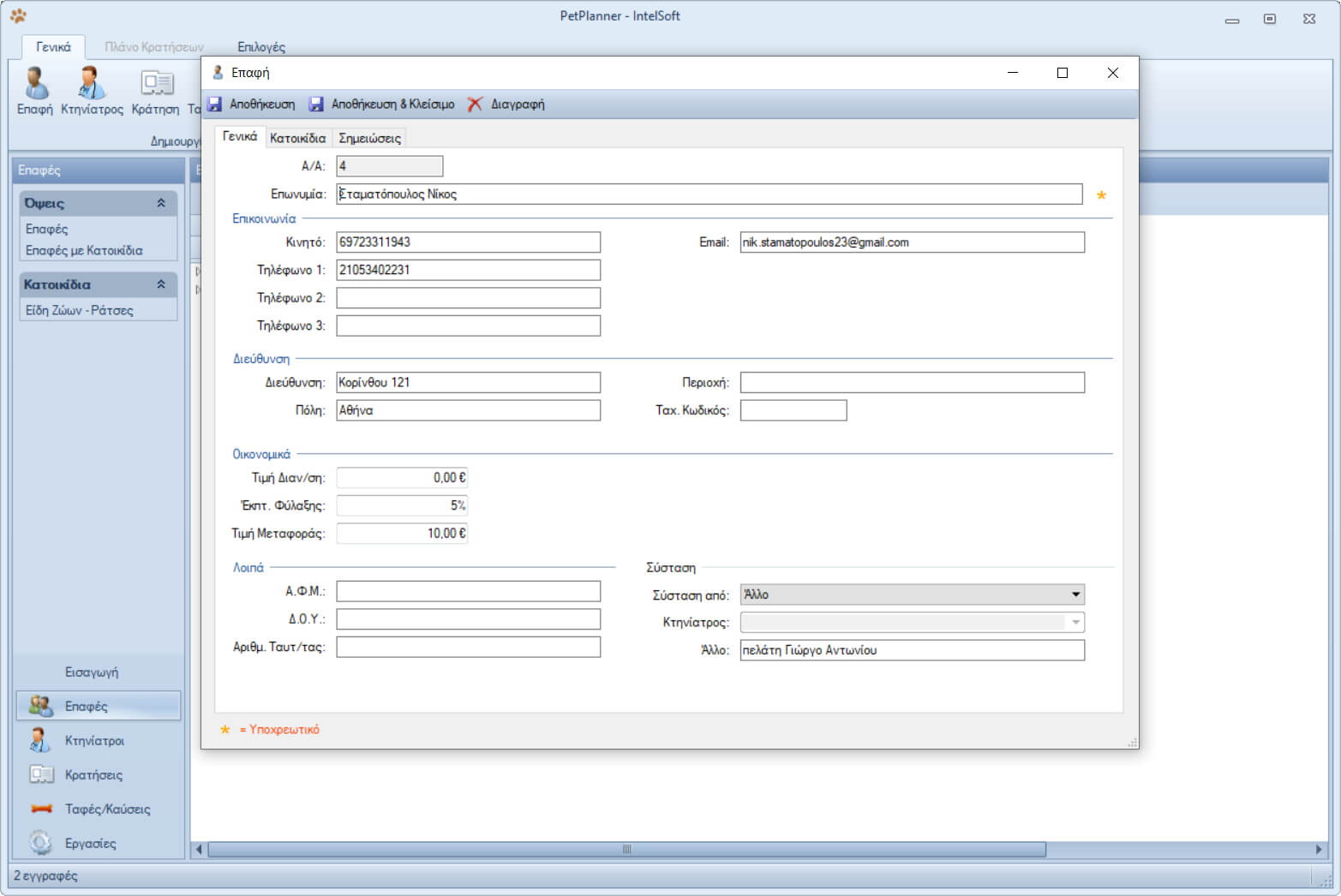
Task: Click the red Διαγραφή delete icon
Action: click(x=475, y=105)
